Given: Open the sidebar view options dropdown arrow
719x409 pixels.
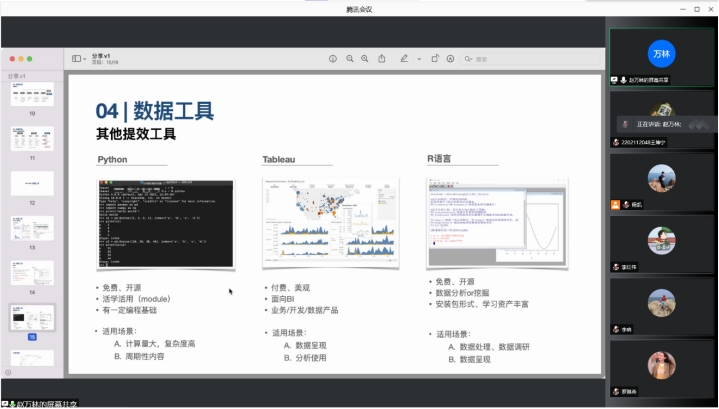Looking at the screenshot, I should pos(85,59).
